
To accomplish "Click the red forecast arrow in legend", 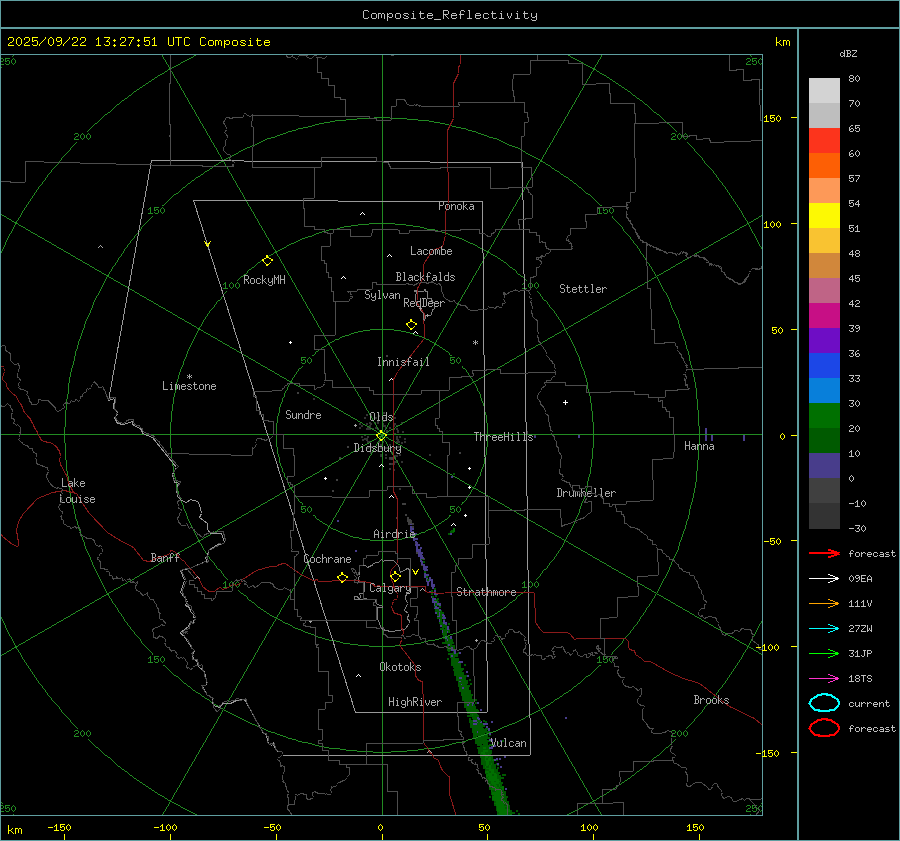I will point(824,553).
